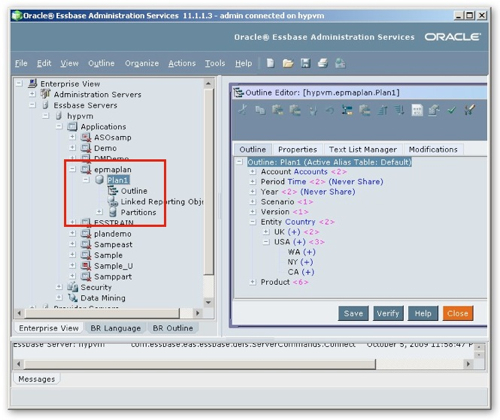500x420 pixels.
Task: Click the Administration Servers node icon
Action: [46, 94]
